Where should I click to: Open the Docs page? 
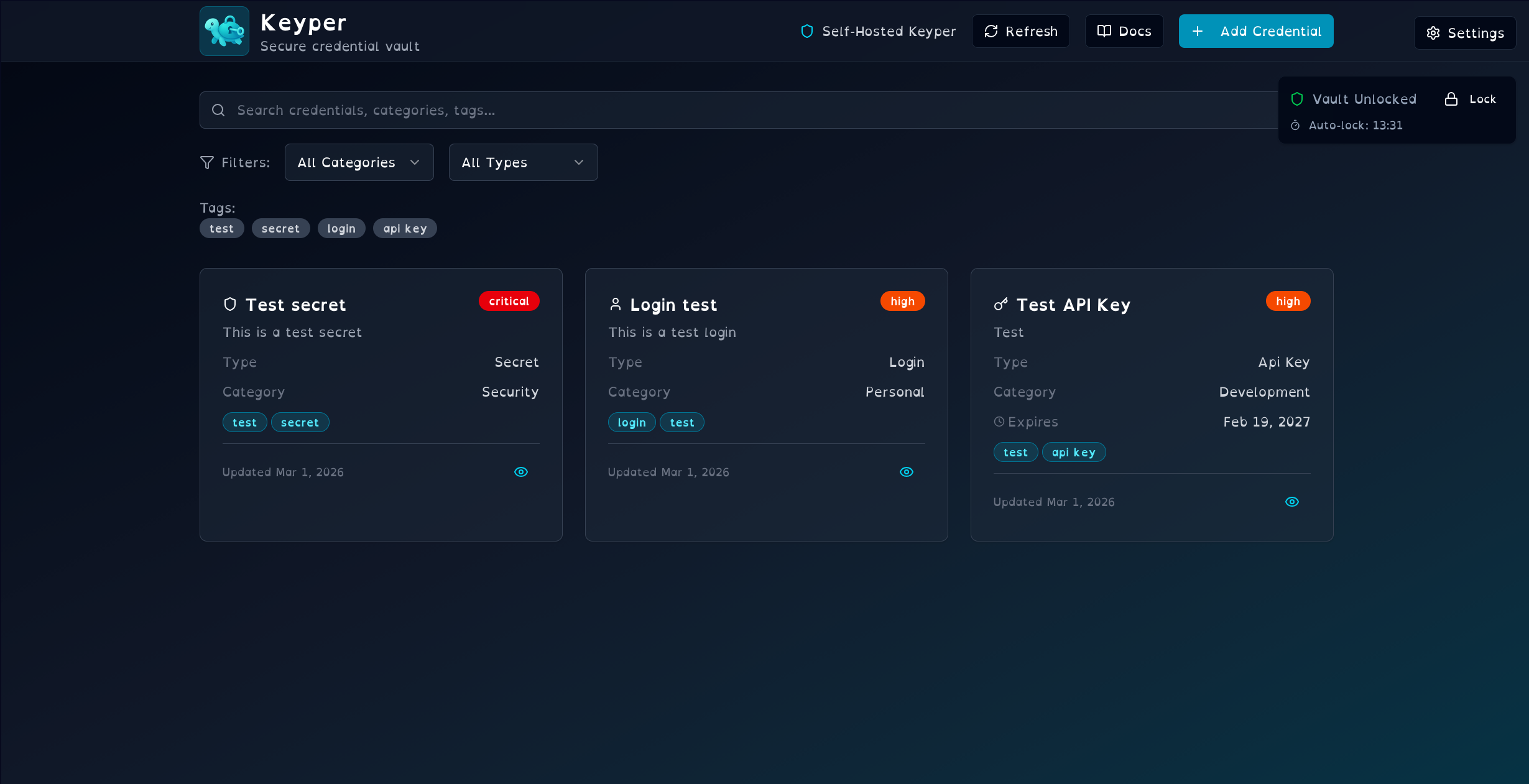pyautogui.click(x=1124, y=31)
